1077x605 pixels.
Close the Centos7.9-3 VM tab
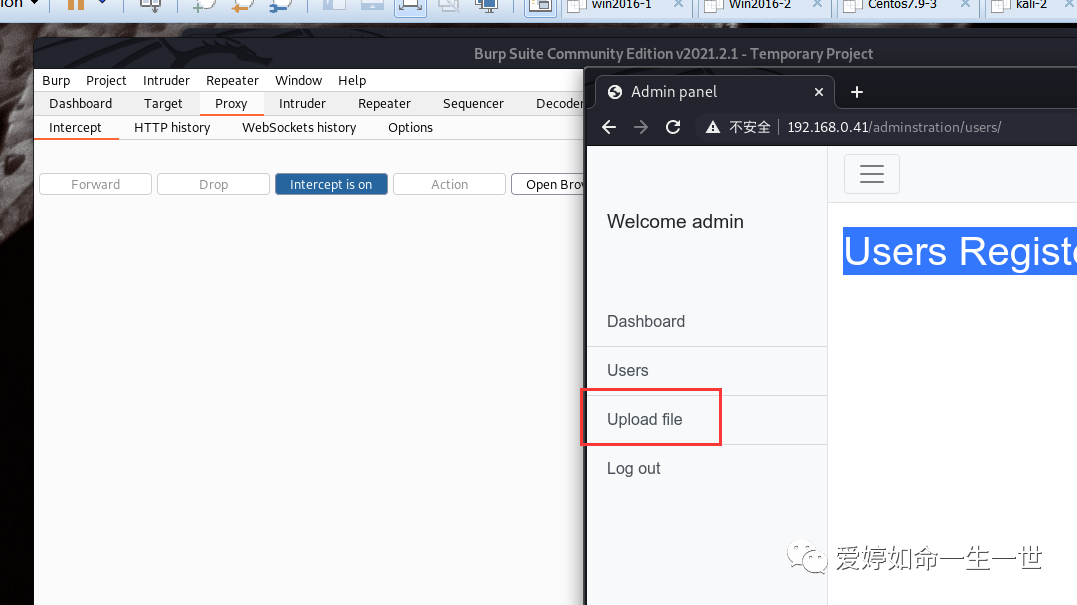965,4
